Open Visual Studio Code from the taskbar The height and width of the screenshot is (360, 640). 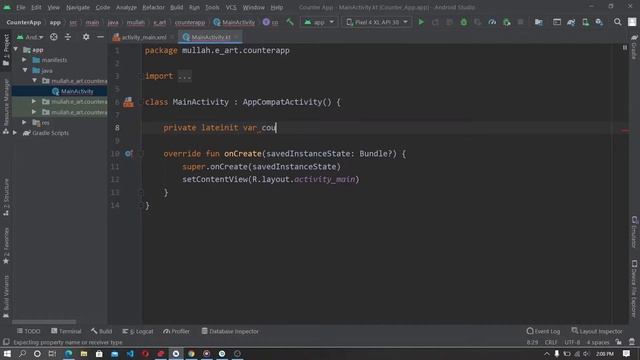tap(130, 353)
